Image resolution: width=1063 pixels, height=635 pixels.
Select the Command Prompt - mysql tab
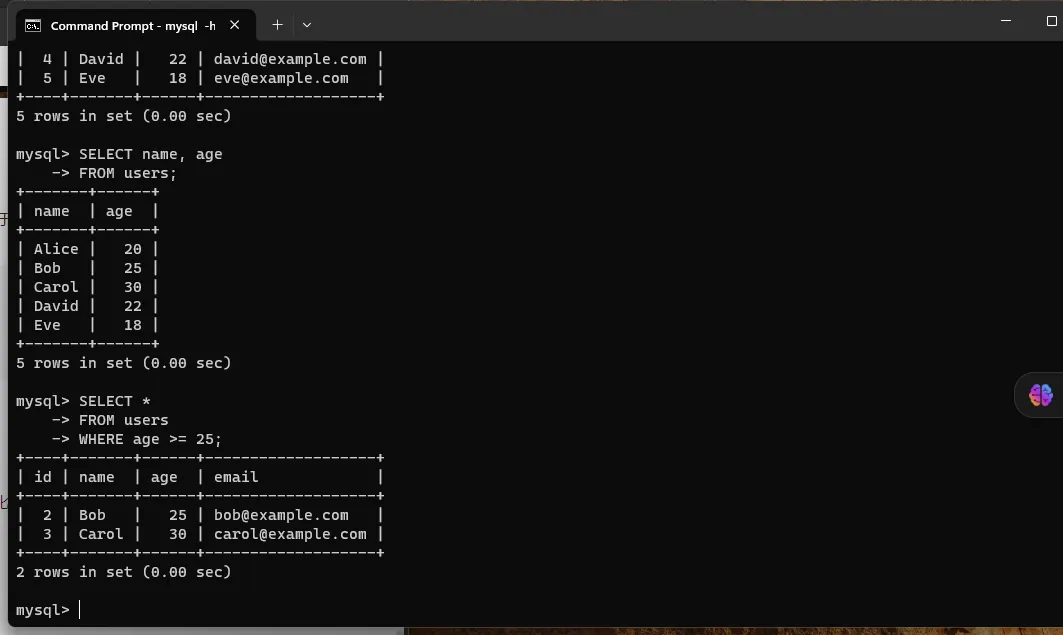coord(130,25)
